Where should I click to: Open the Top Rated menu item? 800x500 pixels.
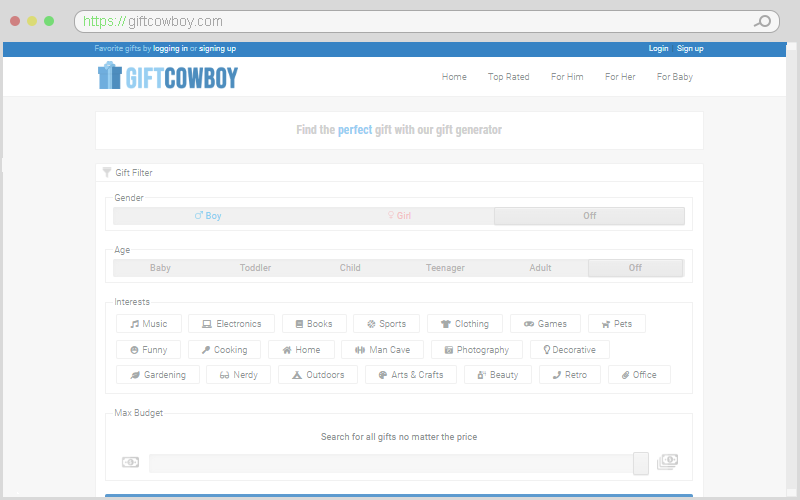pyautogui.click(x=508, y=77)
